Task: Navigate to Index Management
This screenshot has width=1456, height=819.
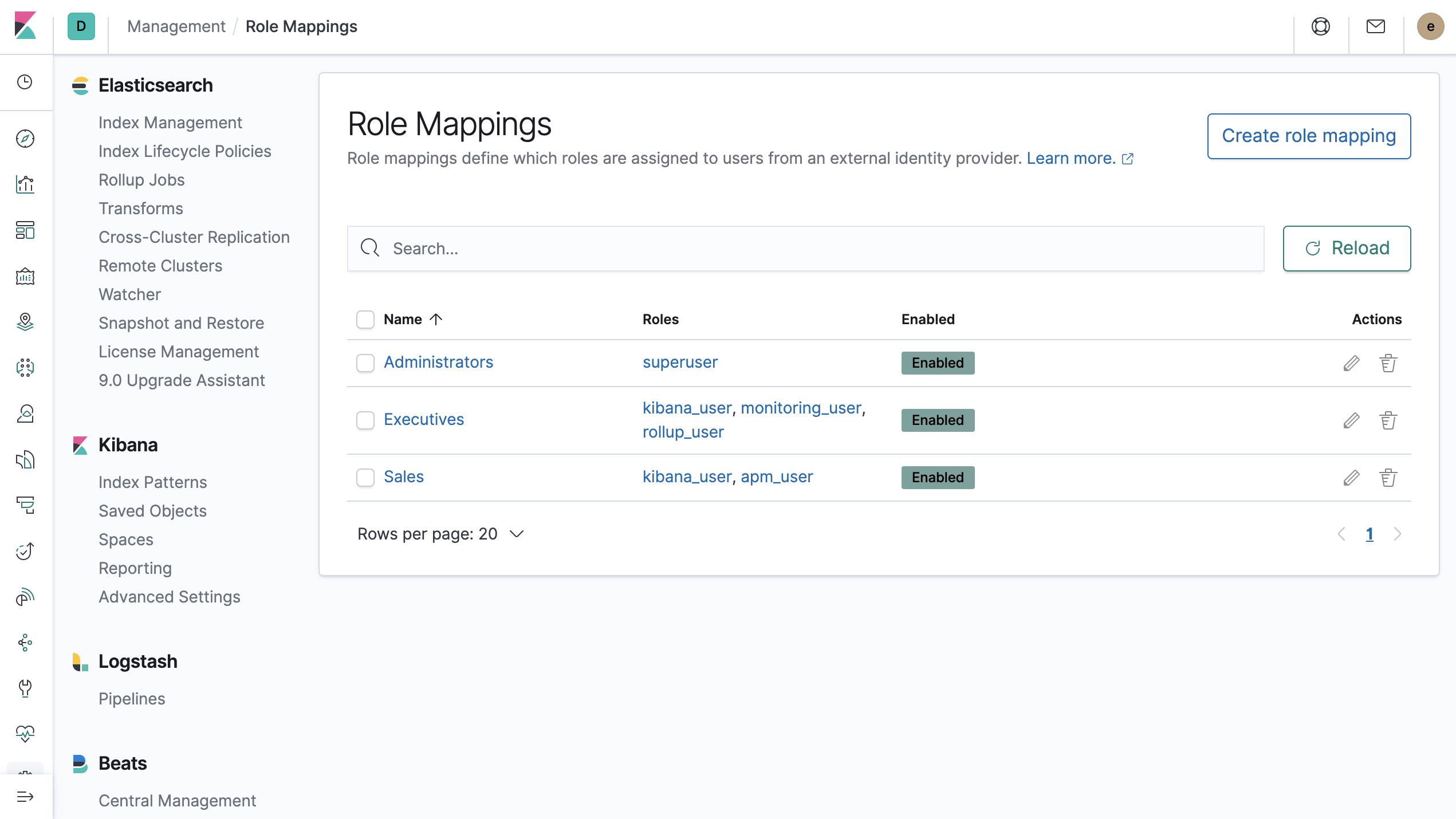Action: [170, 122]
